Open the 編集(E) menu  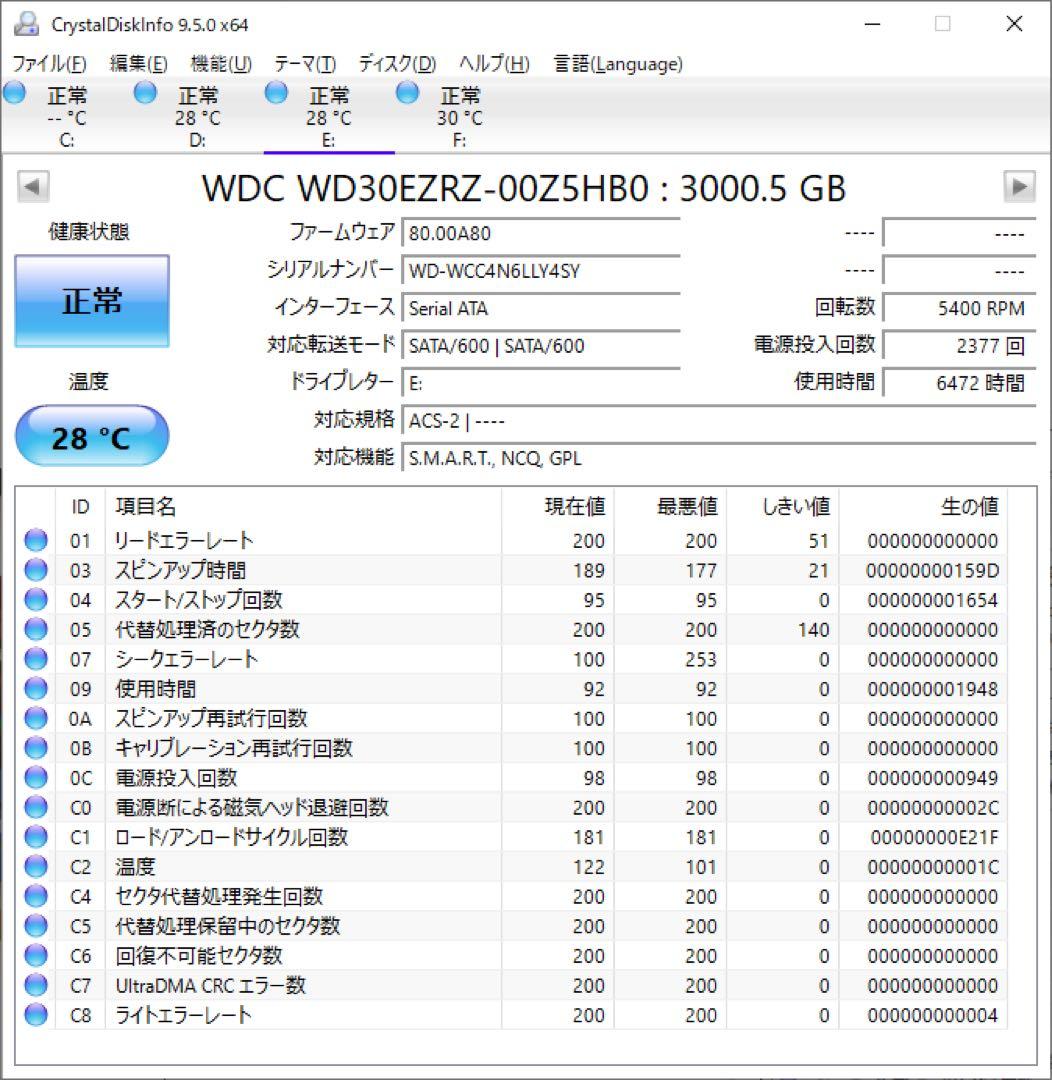pyautogui.click(x=138, y=64)
